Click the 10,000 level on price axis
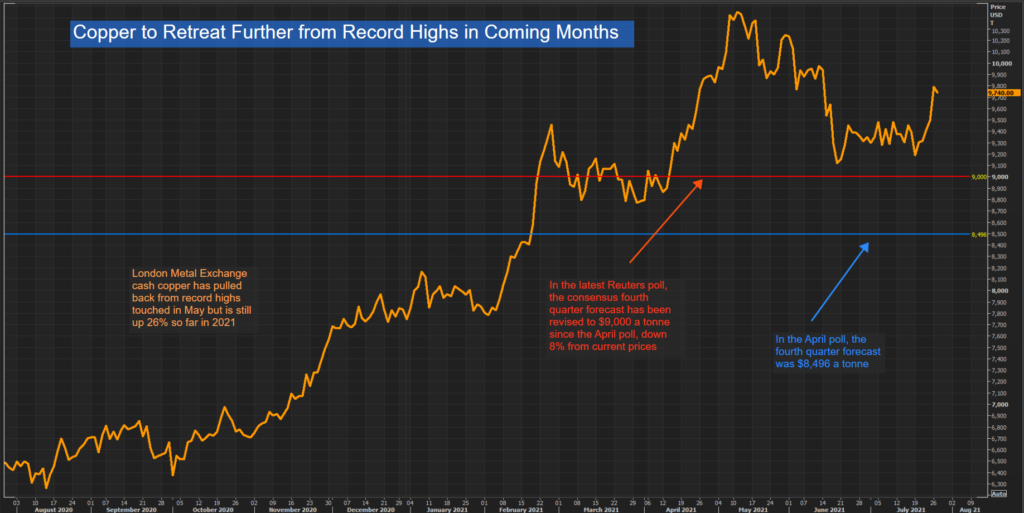Image resolution: width=1024 pixels, height=513 pixels. coord(999,64)
